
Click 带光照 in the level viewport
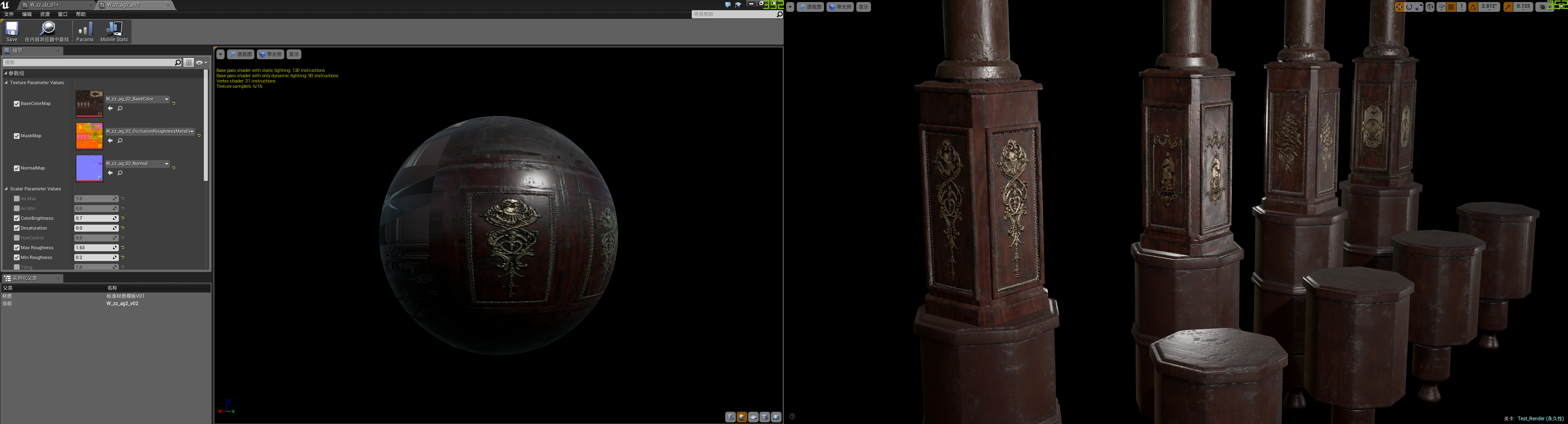click(x=840, y=7)
